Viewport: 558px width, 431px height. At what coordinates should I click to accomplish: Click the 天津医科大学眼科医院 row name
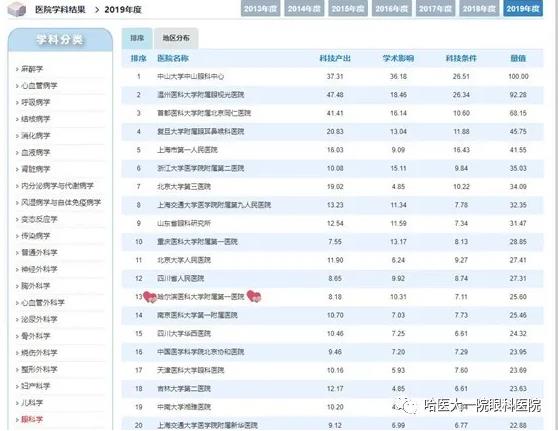pos(190,370)
